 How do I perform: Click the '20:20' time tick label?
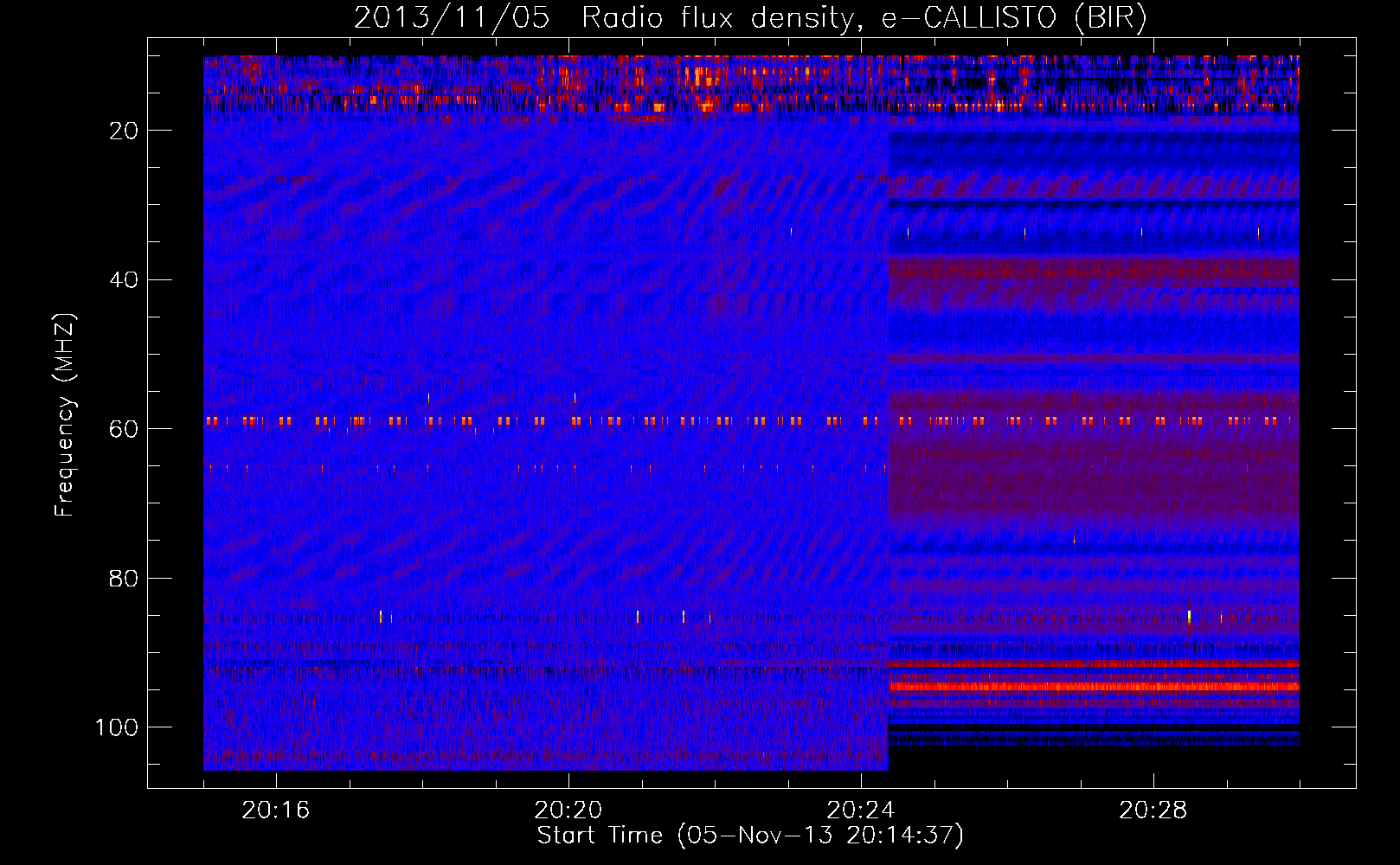(568, 811)
